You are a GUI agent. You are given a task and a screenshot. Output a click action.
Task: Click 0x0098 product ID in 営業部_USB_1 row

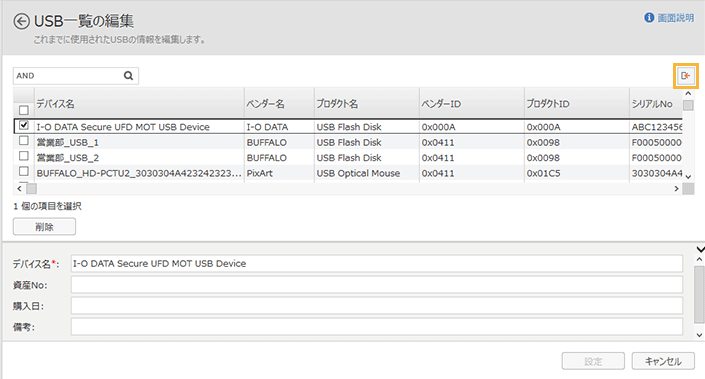pos(577,143)
